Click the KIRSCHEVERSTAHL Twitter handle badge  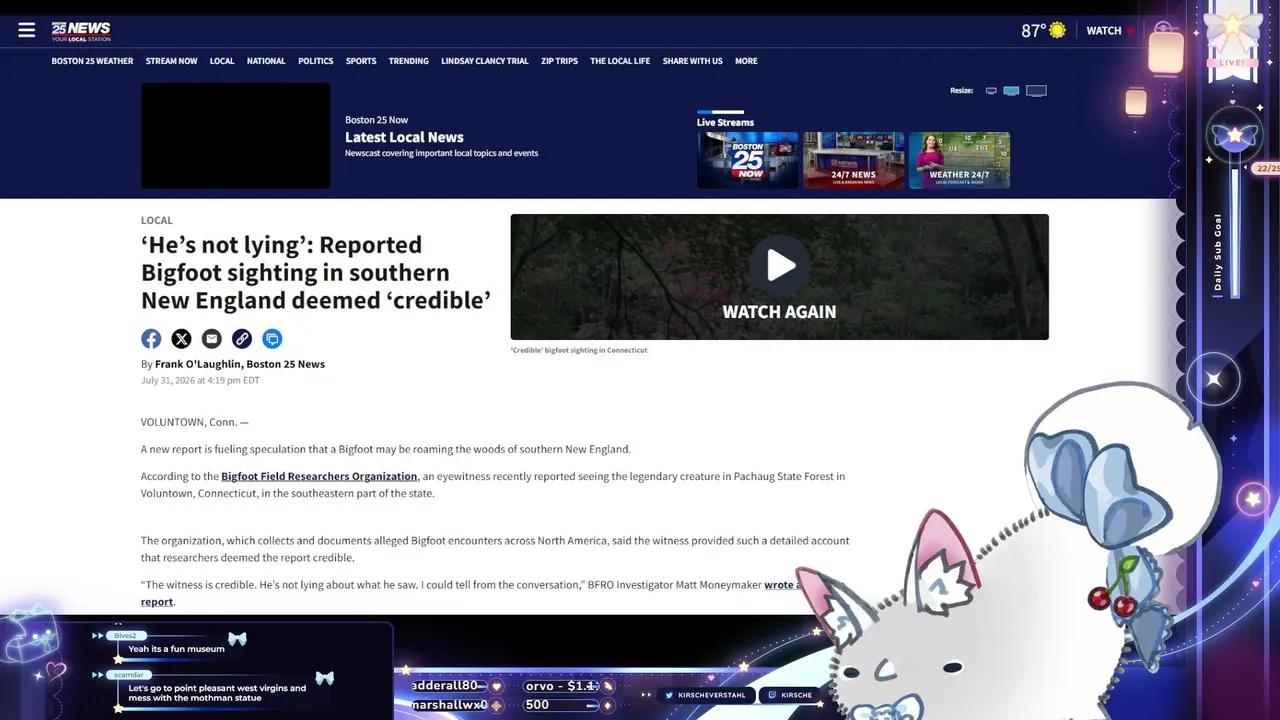[x=703, y=695]
